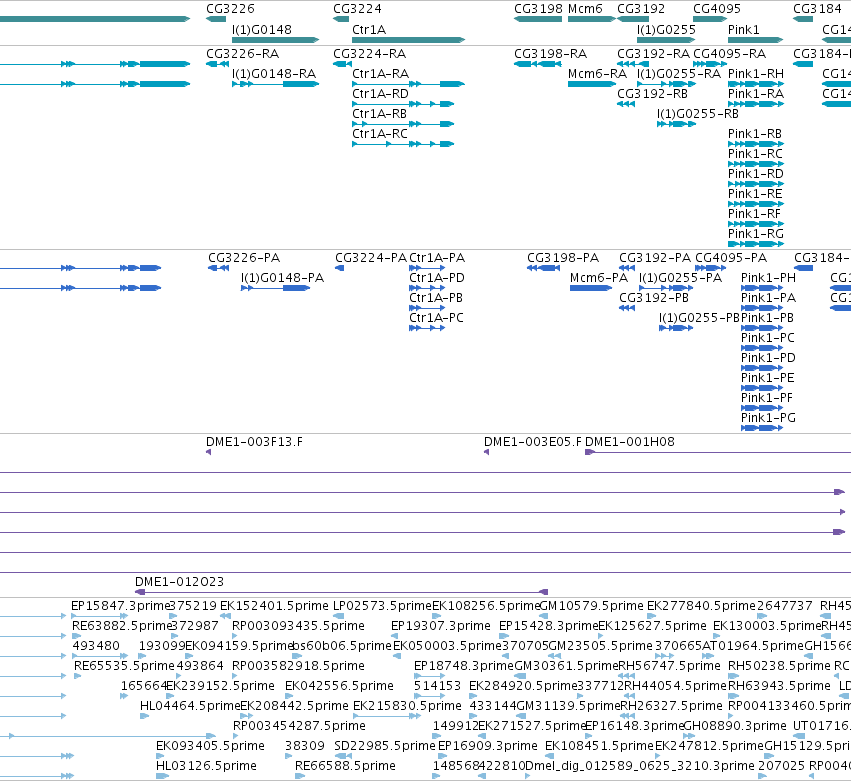Click the l(1)G0148-RA transcript label
This screenshot has width=851, height=781.
tap(274, 74)
